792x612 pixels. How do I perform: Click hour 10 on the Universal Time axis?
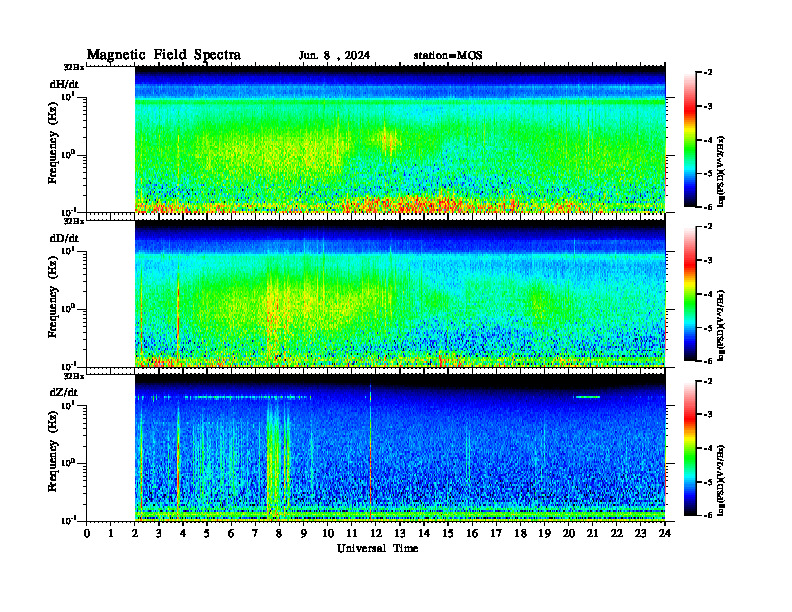click(x=328, y=534)
